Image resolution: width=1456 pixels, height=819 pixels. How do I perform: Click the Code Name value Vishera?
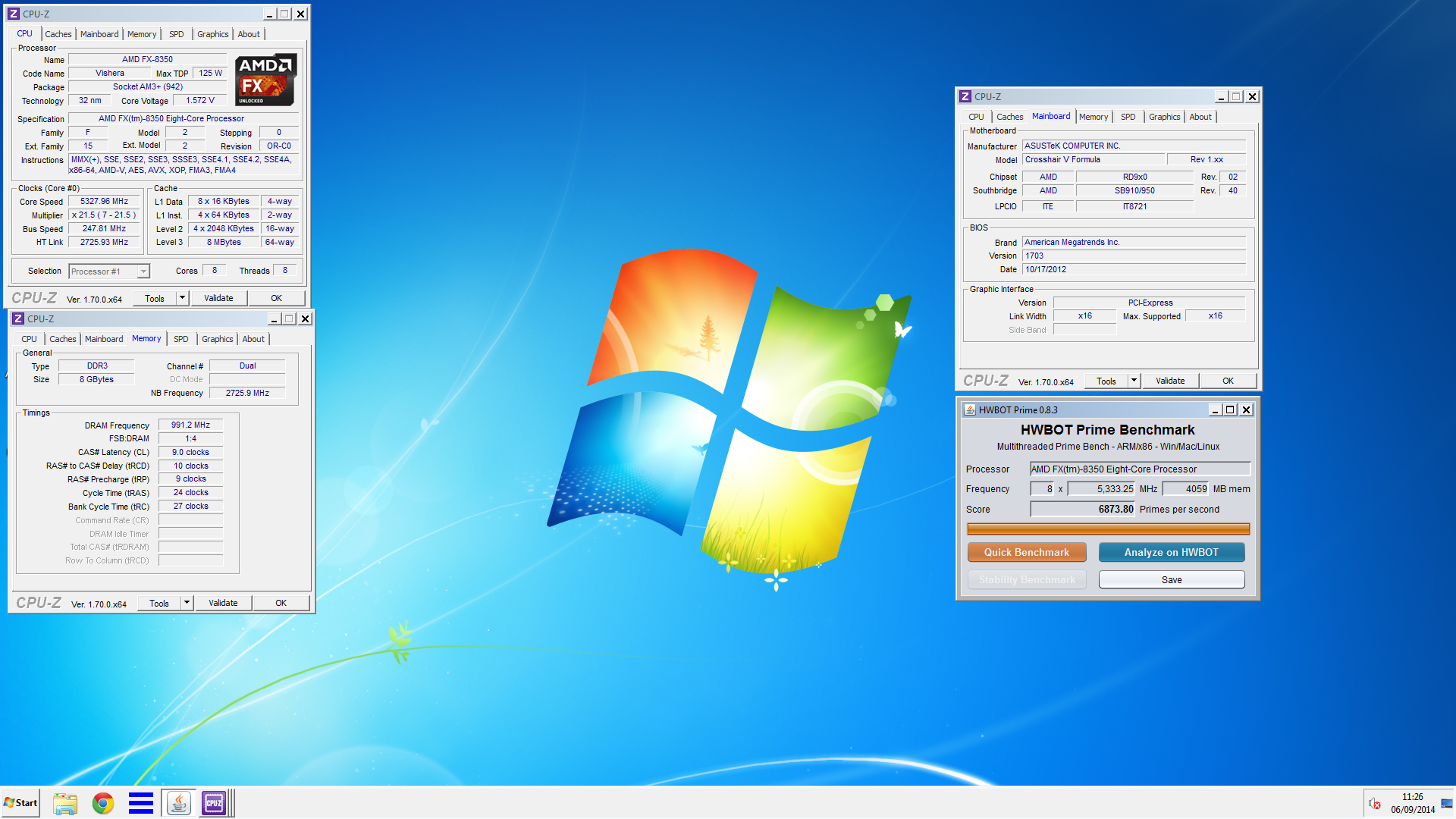tap(110, 73)
